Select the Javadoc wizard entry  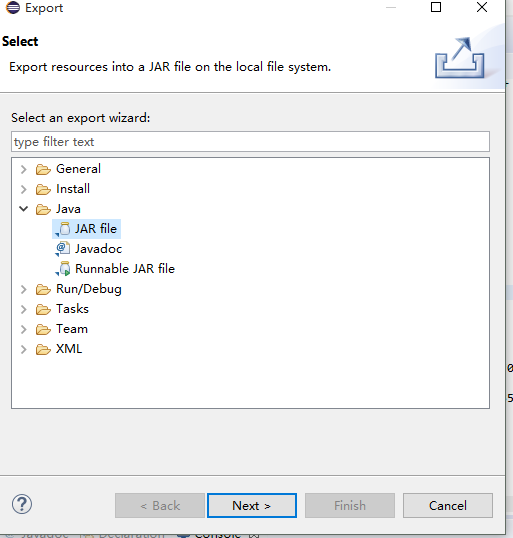point(98,249)
